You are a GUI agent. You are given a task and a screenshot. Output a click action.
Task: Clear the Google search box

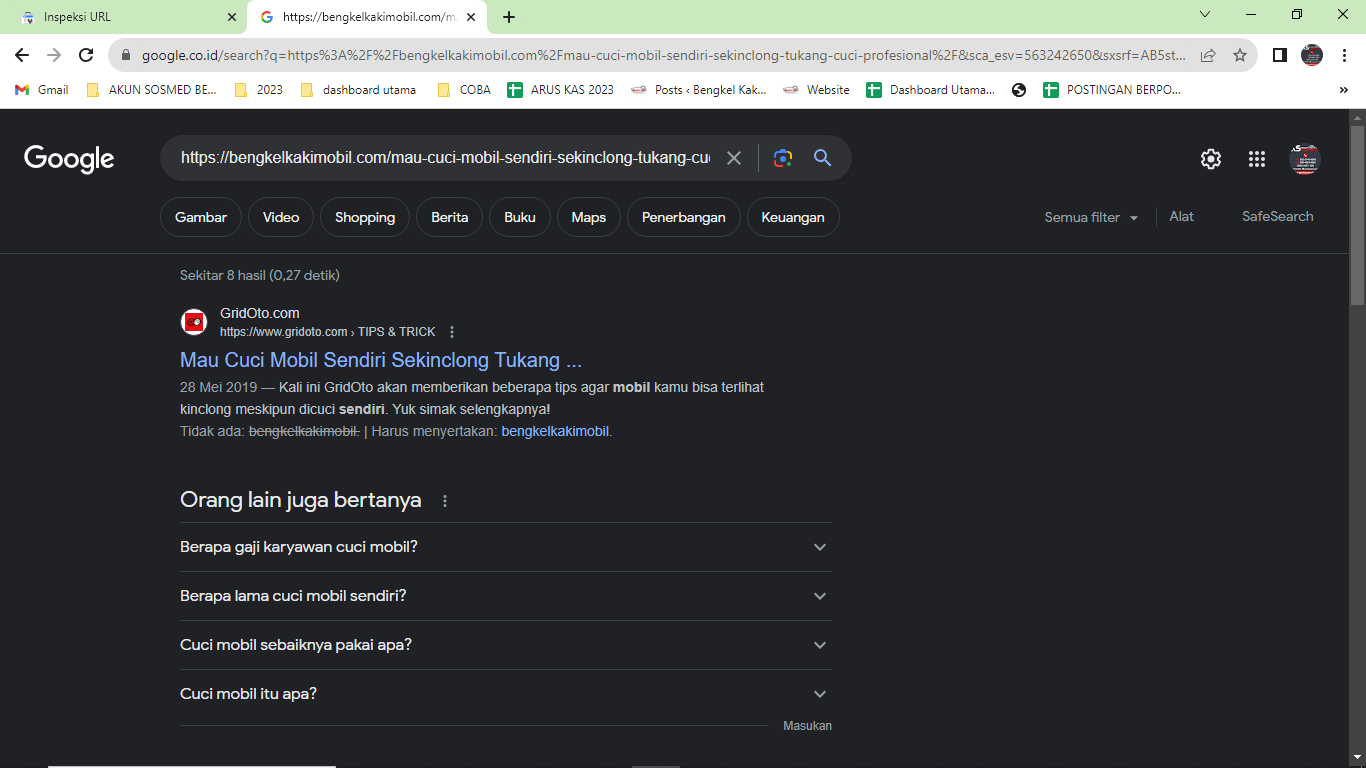(734, 158)
